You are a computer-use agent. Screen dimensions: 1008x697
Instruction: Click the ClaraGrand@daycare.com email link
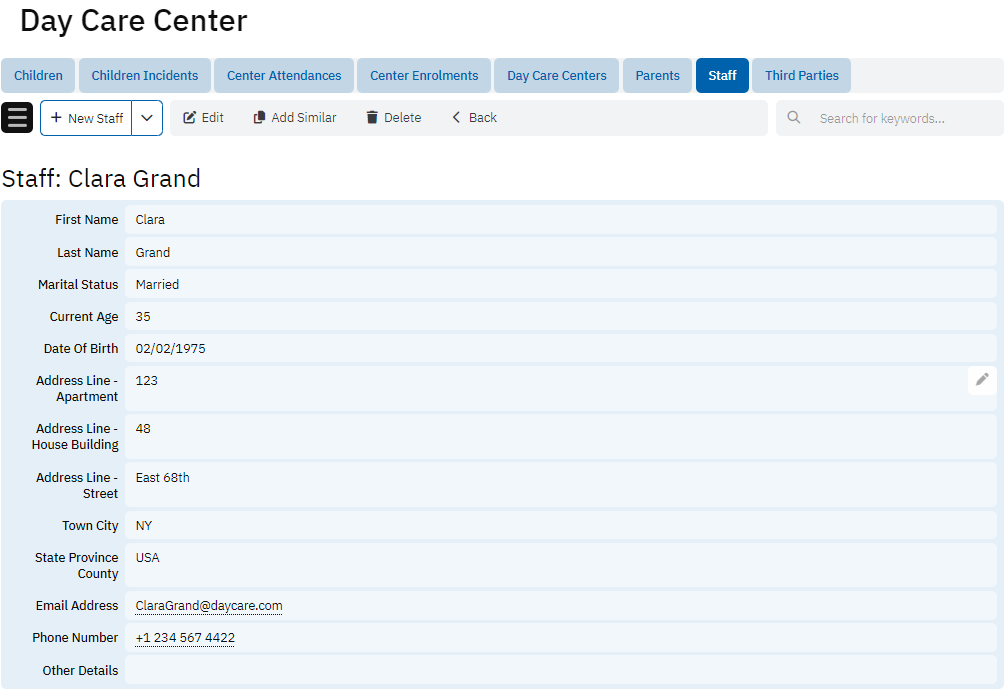(x=209, y=606)
